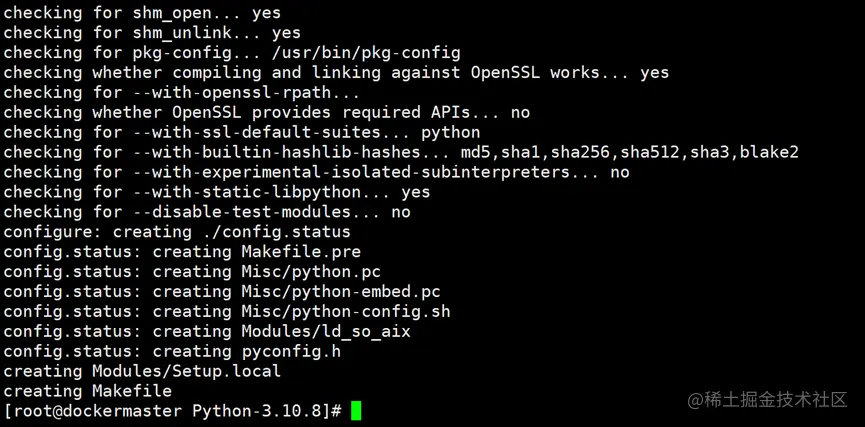Viewport: 865px width, 427px height.
Task: Click the 'creating Makefile' output line
Action: click(88, 391)
